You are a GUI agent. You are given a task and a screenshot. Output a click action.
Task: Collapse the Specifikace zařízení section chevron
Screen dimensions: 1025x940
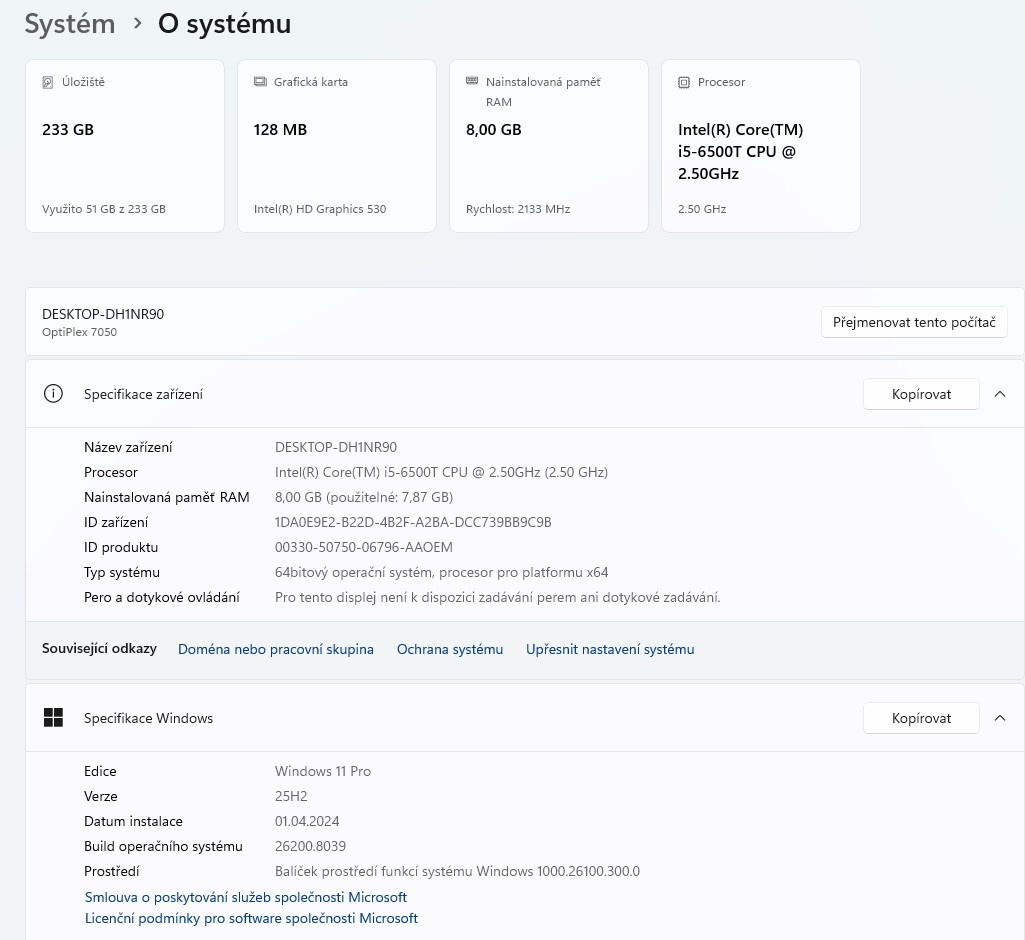pos(1000,394)
